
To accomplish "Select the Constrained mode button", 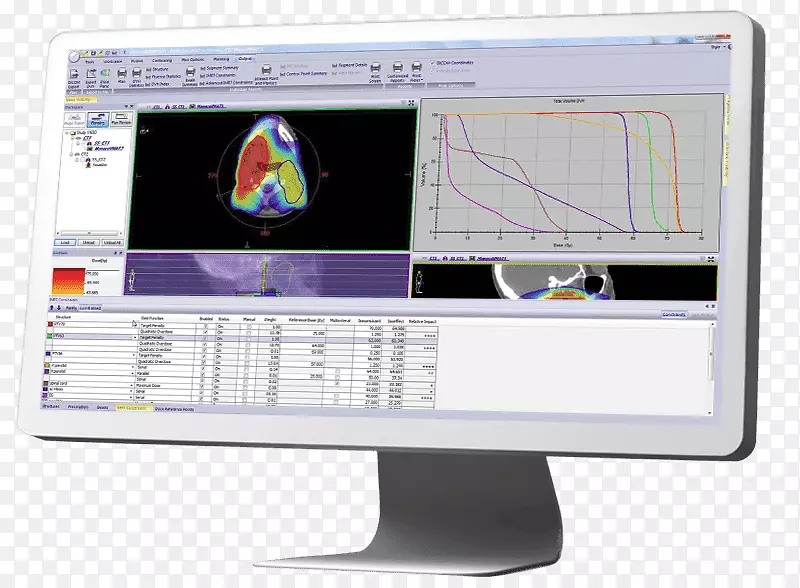I will [x=90, y=308].
